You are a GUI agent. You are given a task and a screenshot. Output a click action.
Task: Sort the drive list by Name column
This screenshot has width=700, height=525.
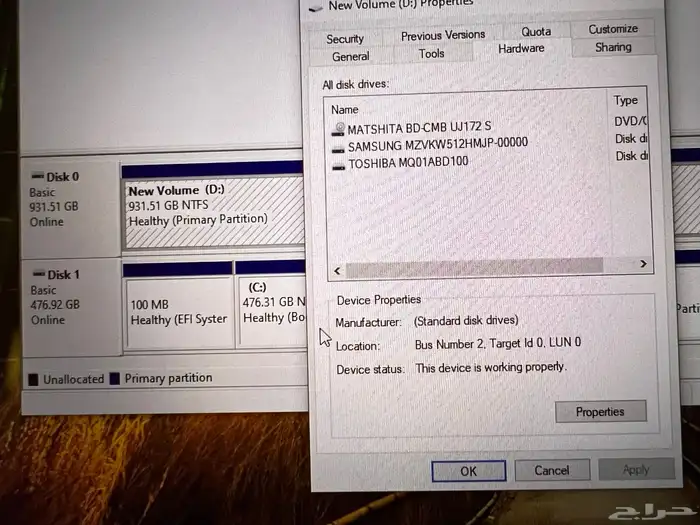345,109
